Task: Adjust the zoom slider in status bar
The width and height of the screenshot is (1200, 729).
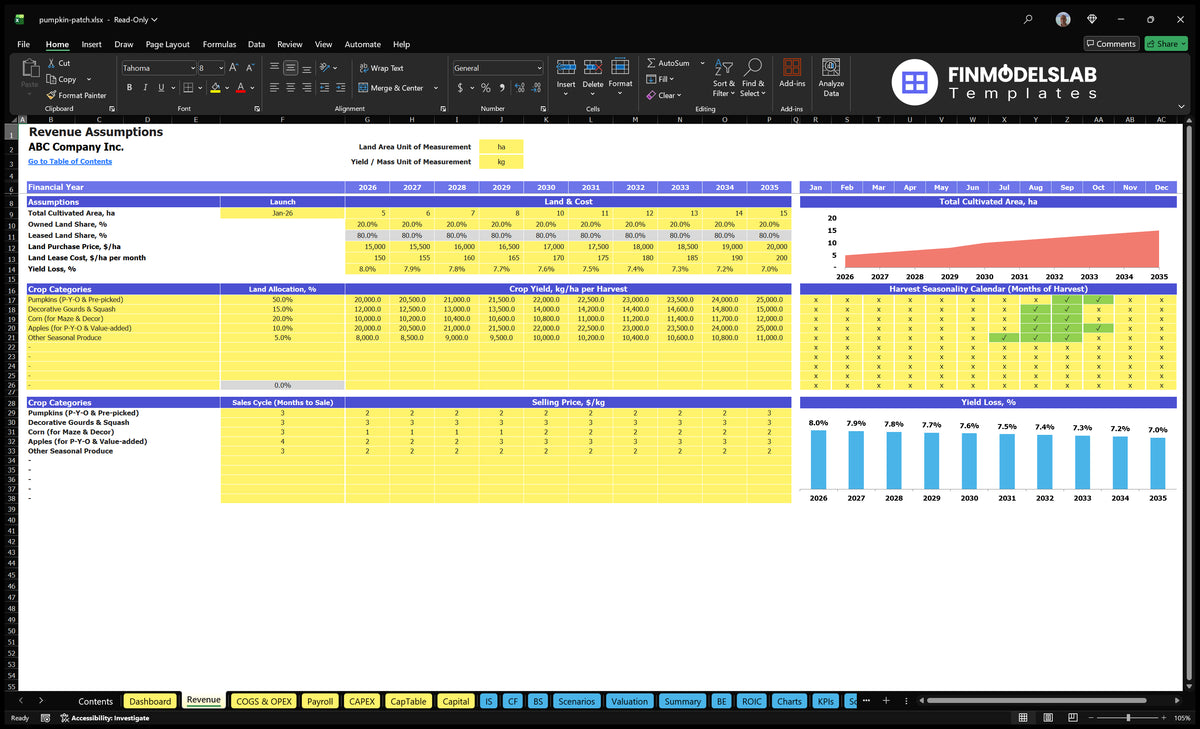Action: click(1128, 718)
